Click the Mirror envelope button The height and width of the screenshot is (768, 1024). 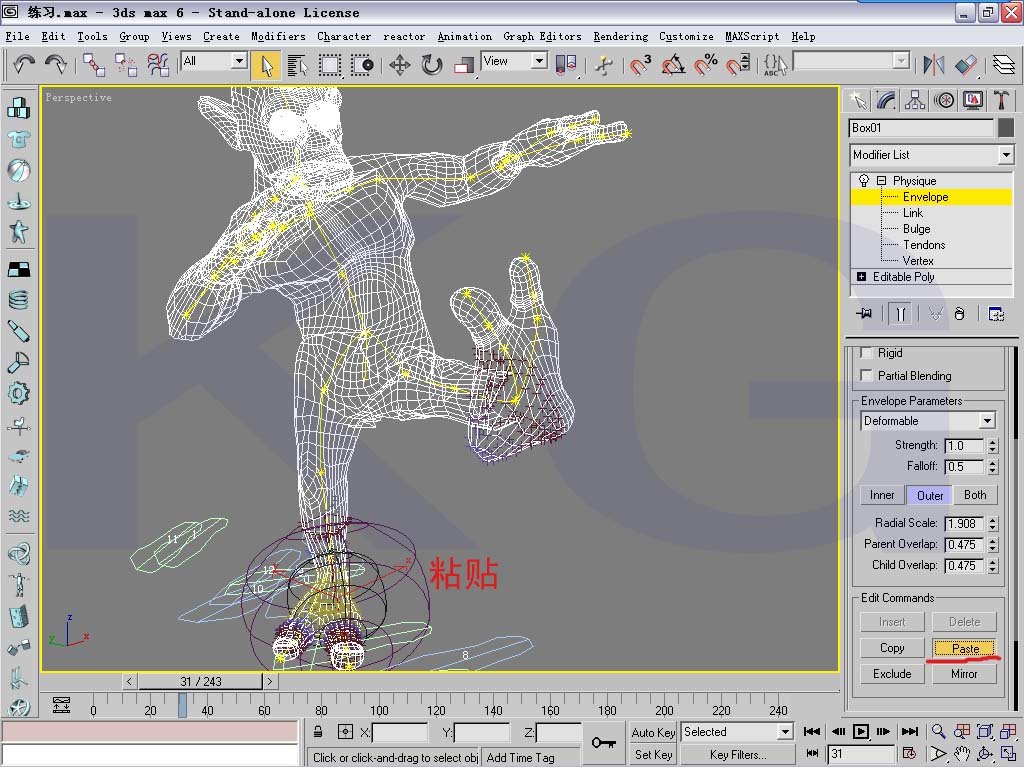point(965,674)
